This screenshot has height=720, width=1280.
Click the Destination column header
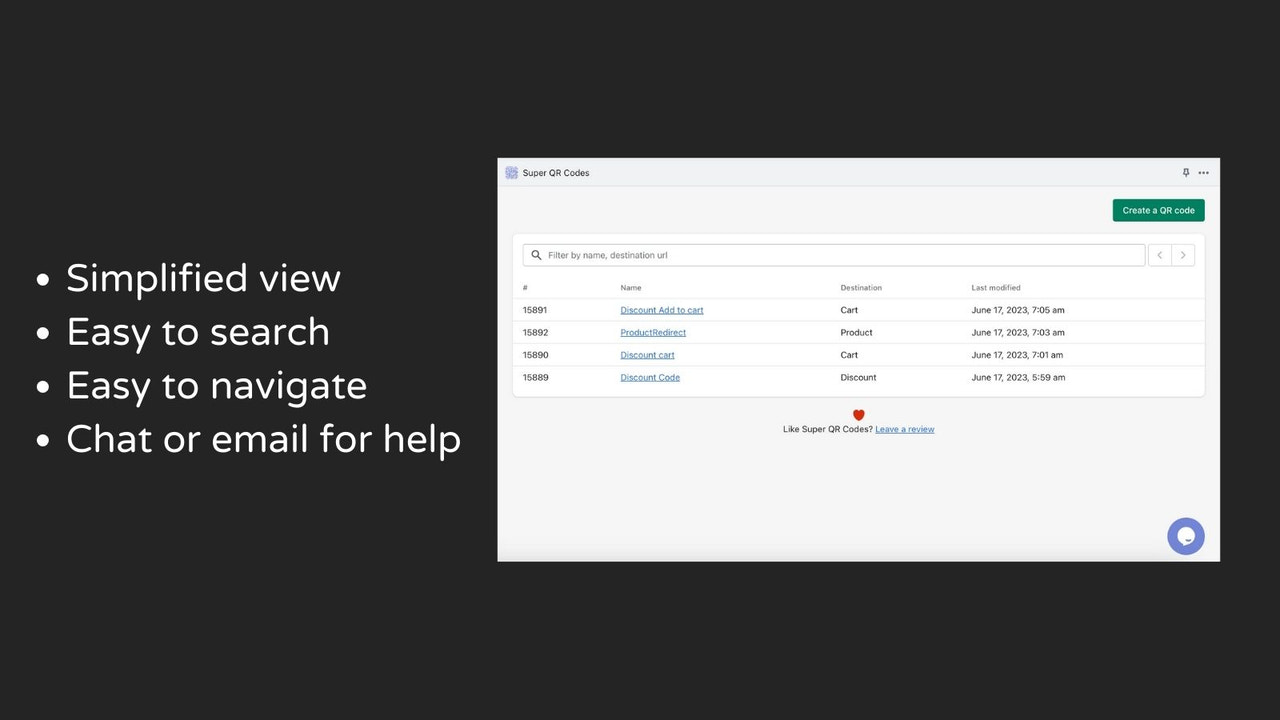coord(861,288)
